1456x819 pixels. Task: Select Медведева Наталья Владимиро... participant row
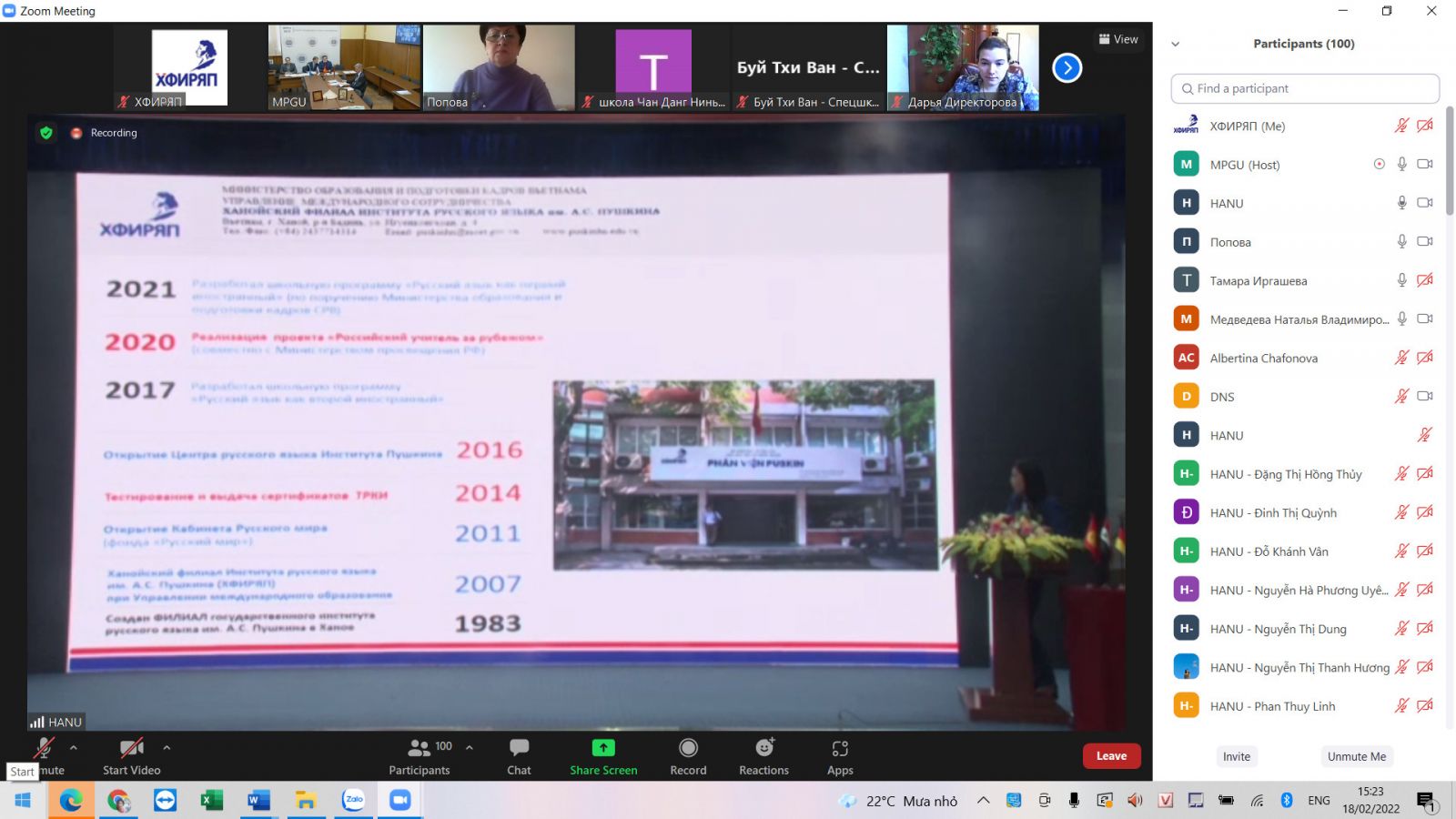[1304, 319]
